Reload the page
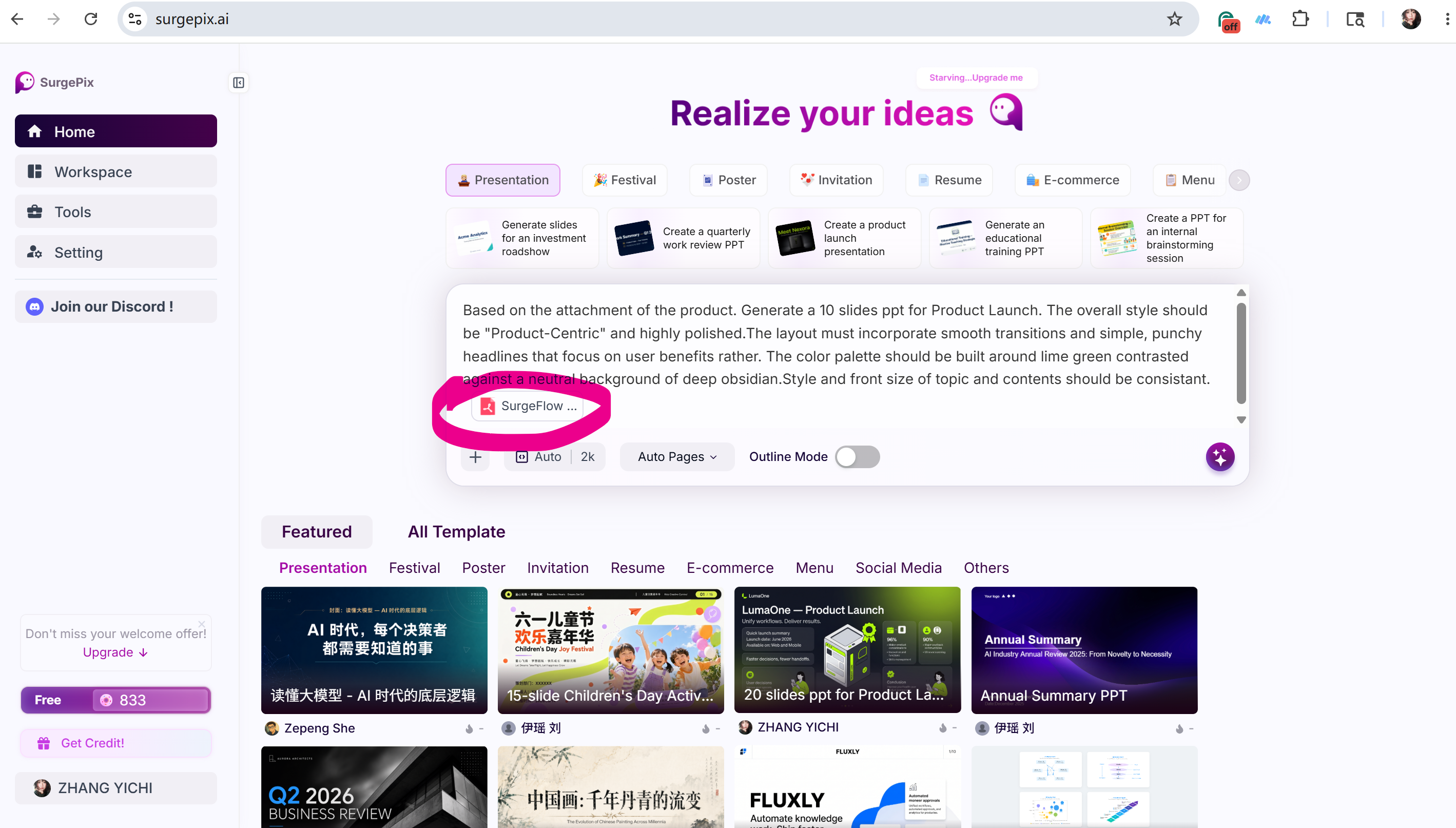This screenshot has height=828, width=1456. [91, 19]
